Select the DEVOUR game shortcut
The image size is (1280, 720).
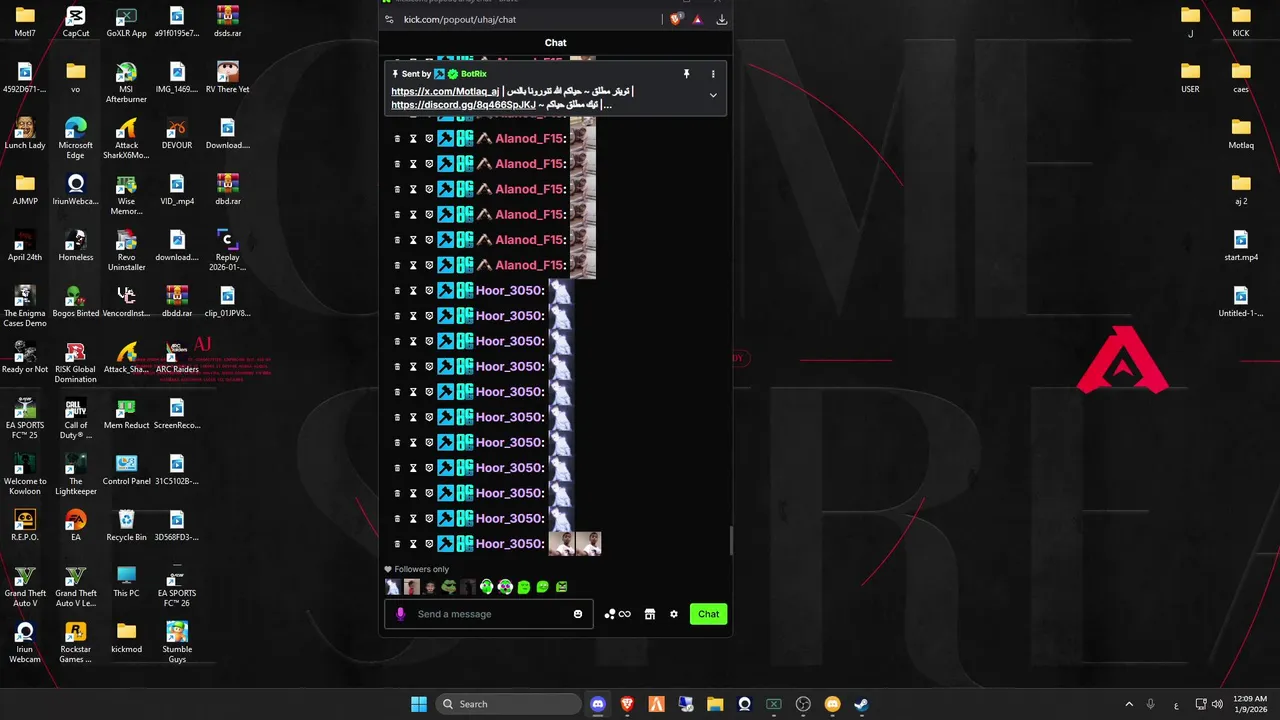[x=177, y=133]
